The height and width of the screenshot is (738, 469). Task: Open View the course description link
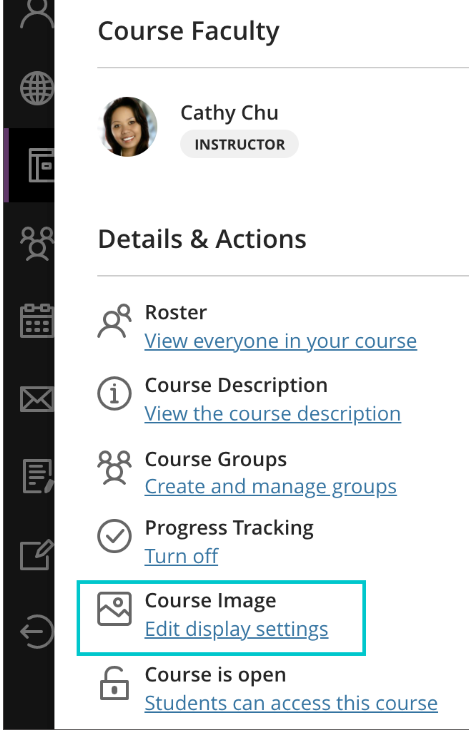[273, 414]
